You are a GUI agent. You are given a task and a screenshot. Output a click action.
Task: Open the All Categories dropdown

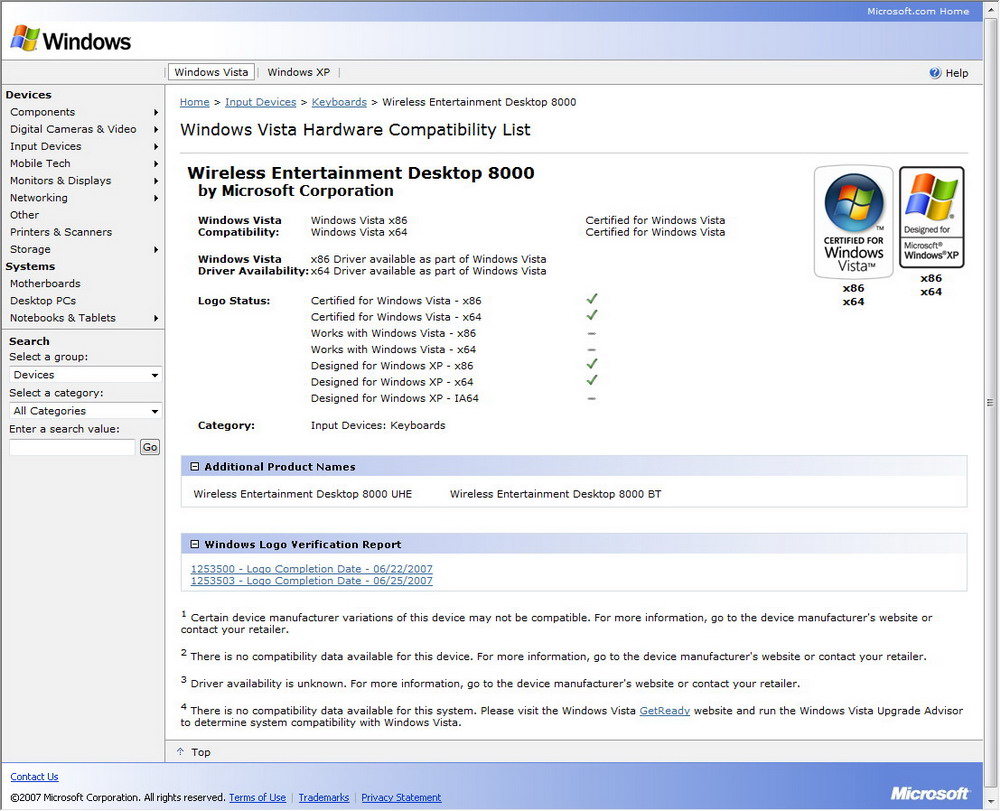[85, 411]
